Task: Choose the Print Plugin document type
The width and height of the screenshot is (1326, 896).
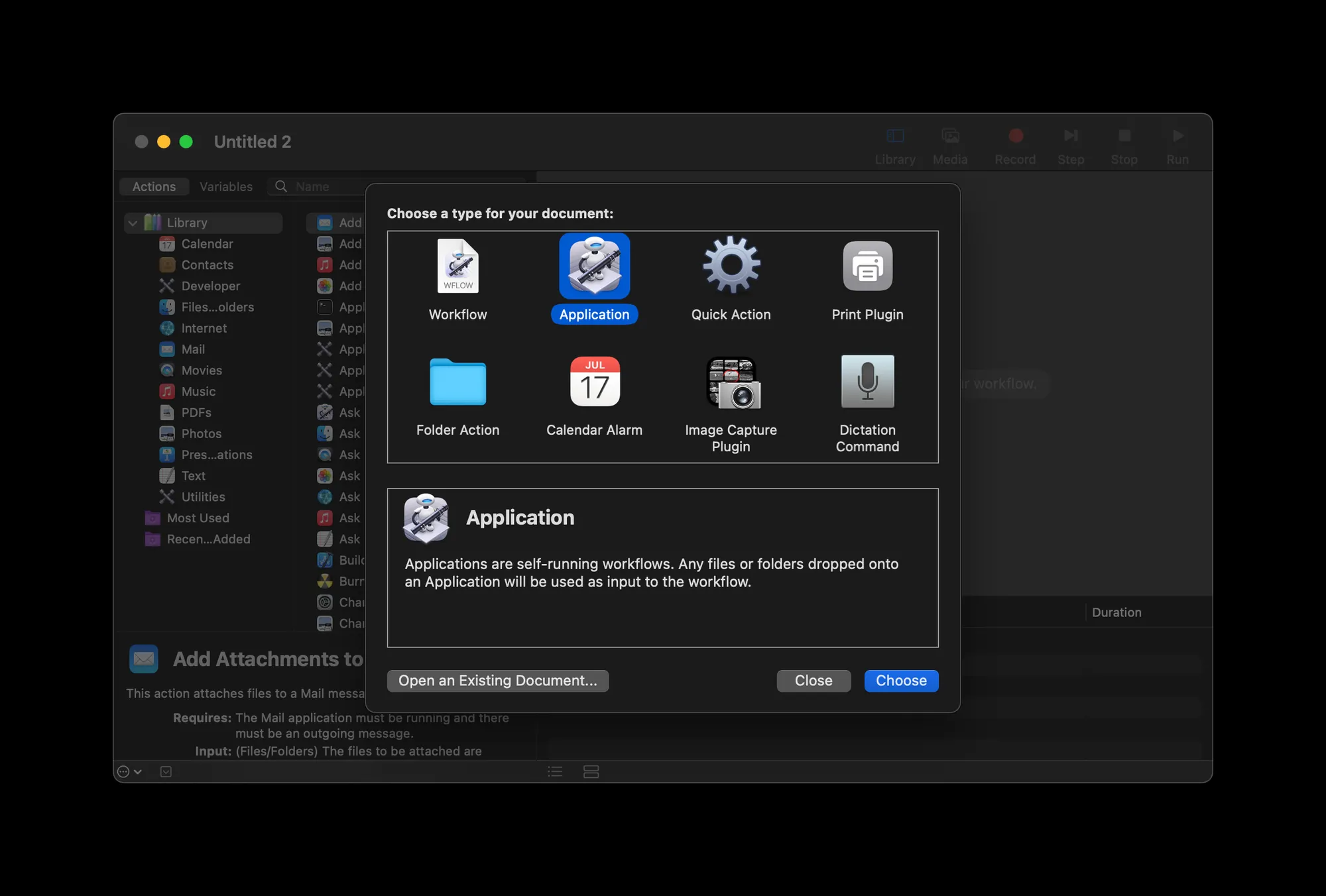Action: coord(867,266)
